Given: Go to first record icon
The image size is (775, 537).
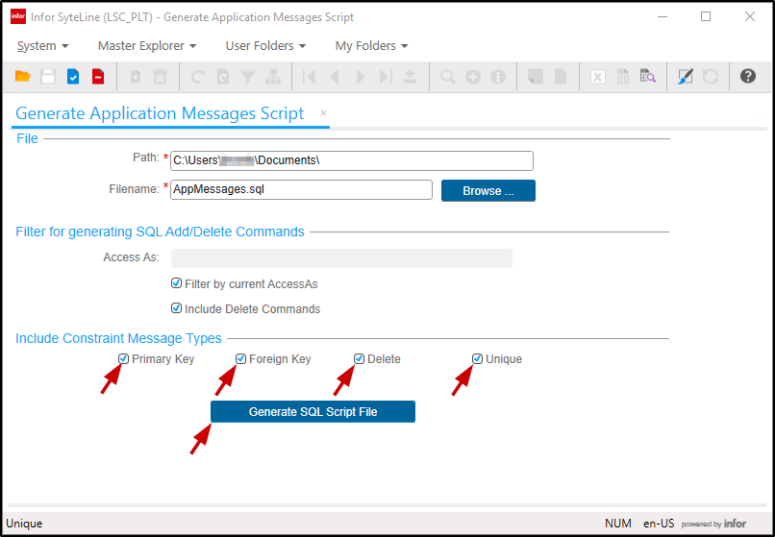Looking at the screenshot, I should pyautogui.click(x=309, y=77).
